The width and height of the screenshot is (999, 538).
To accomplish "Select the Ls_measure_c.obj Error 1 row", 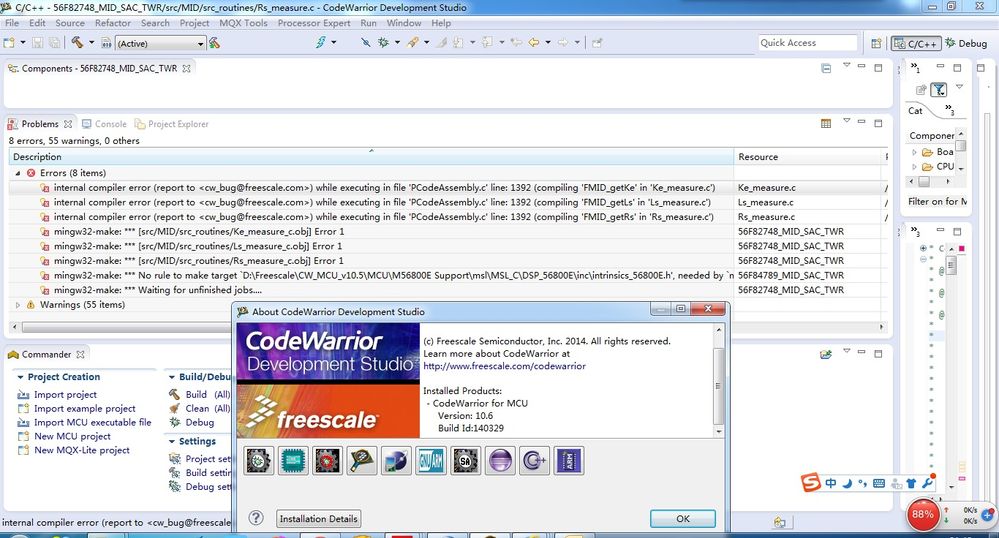I will 447,246.
